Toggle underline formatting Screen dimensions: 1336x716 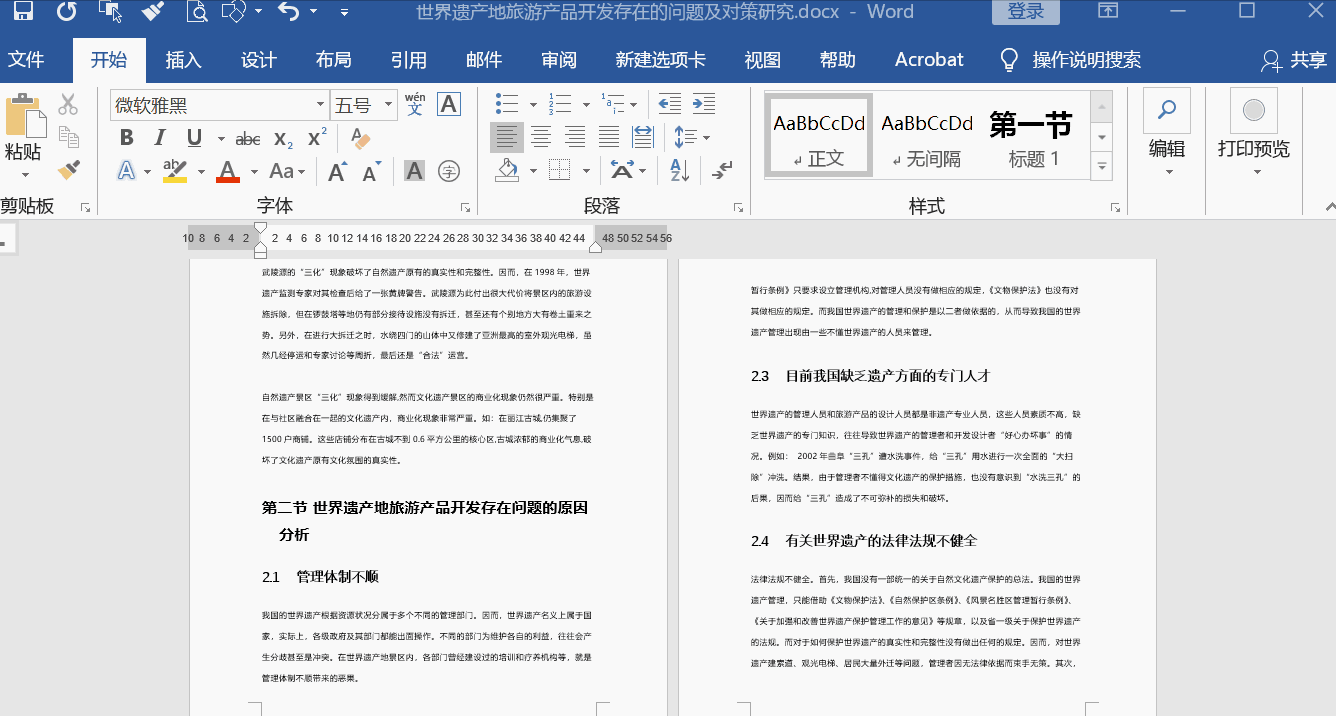(x=194, y=138)
